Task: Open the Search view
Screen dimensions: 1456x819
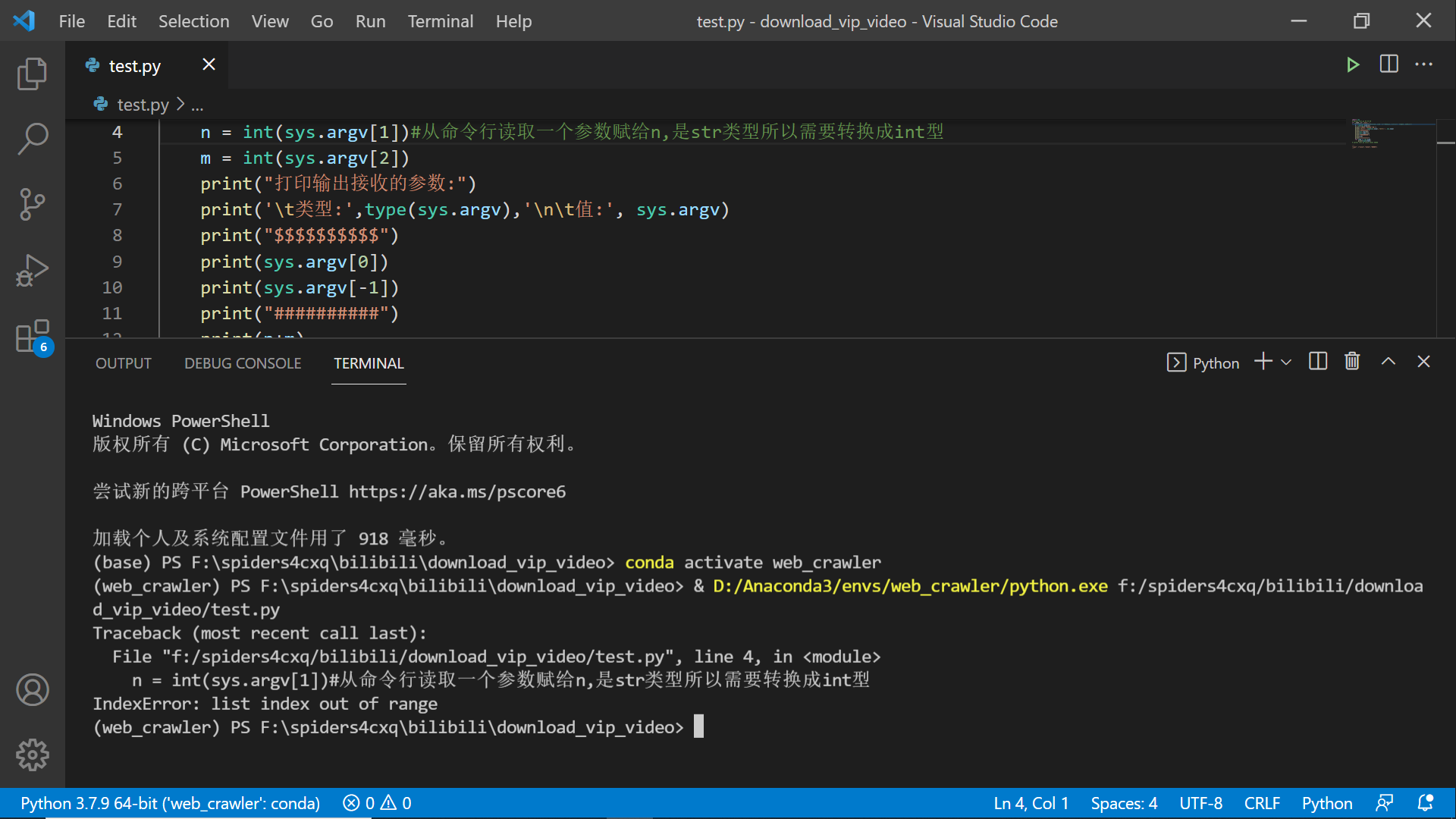Action: tap(33, 139)
